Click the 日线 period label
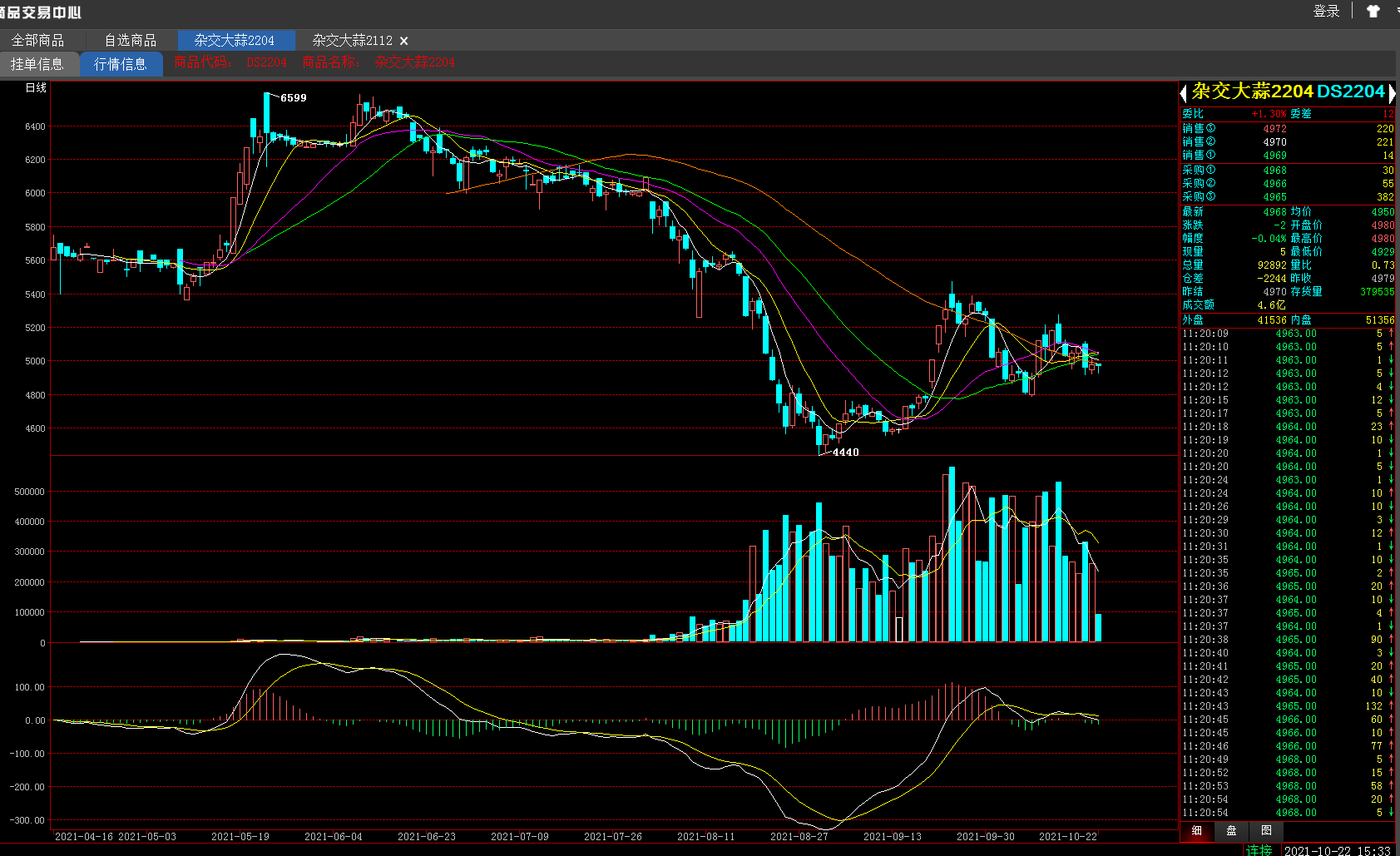This screenshot has height=856, width=1400. pos(36,87)
